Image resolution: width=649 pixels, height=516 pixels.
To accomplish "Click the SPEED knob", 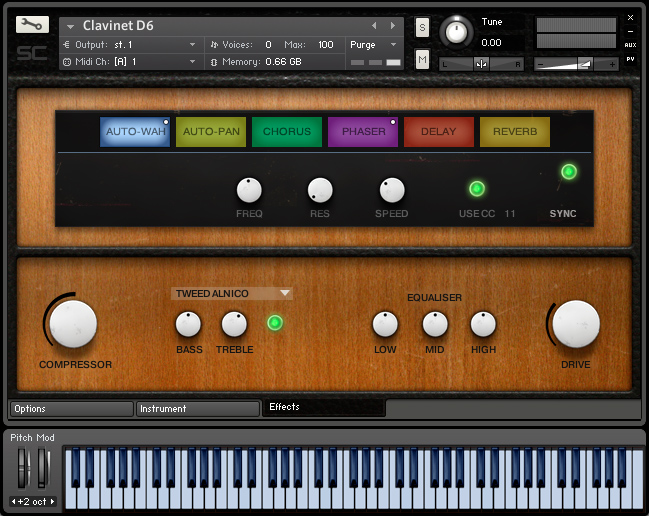I will click(392, 190).
